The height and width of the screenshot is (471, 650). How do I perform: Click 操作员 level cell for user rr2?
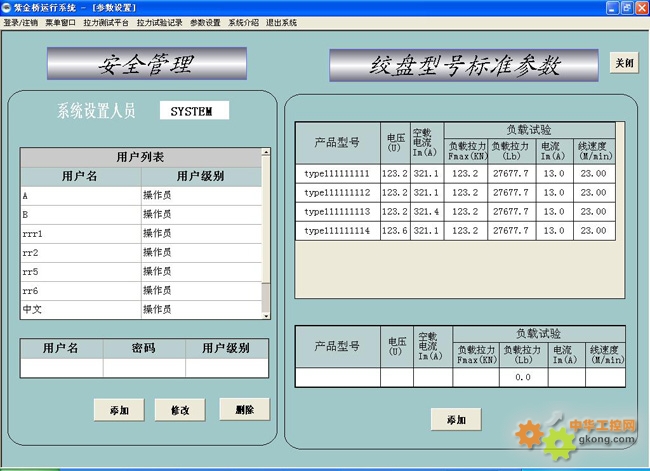click(201, 253)
